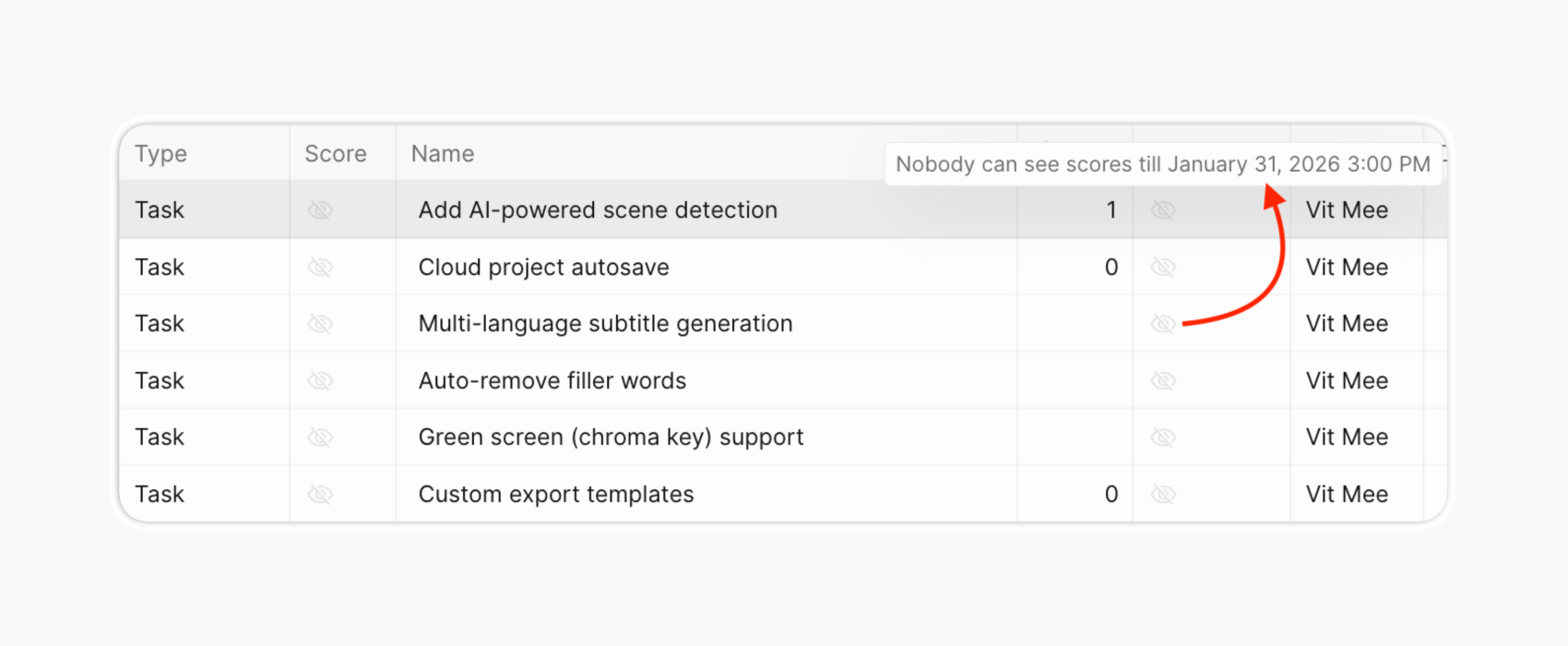This screenshot has height=646, width=1568.
Task: Open the Add AI-powered scene detection task
Action: 598,210
